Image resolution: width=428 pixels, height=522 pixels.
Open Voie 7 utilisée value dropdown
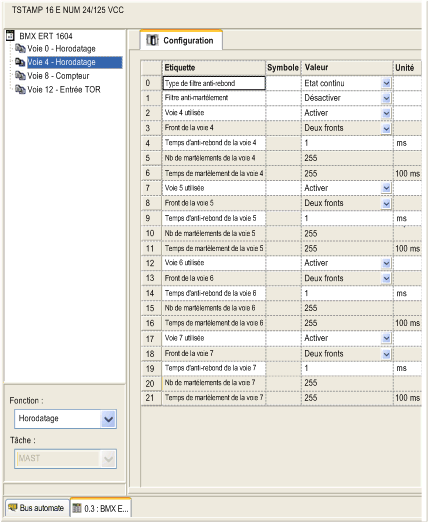click(386, 338)
